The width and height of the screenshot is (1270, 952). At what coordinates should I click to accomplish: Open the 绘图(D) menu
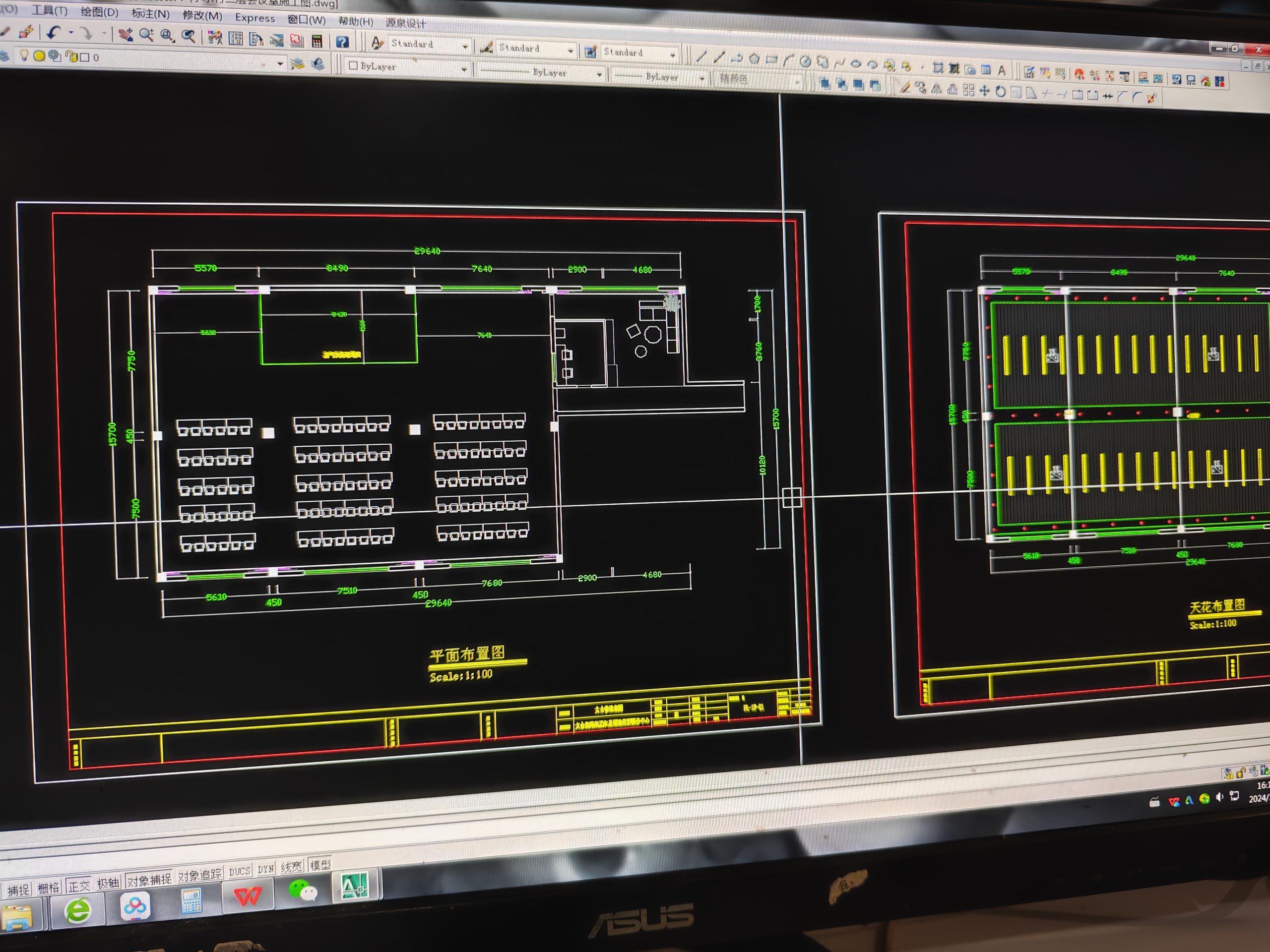coord(99,12)
